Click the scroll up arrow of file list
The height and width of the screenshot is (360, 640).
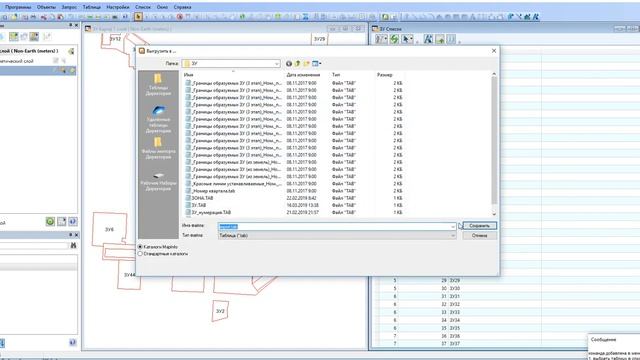(494, 74)
